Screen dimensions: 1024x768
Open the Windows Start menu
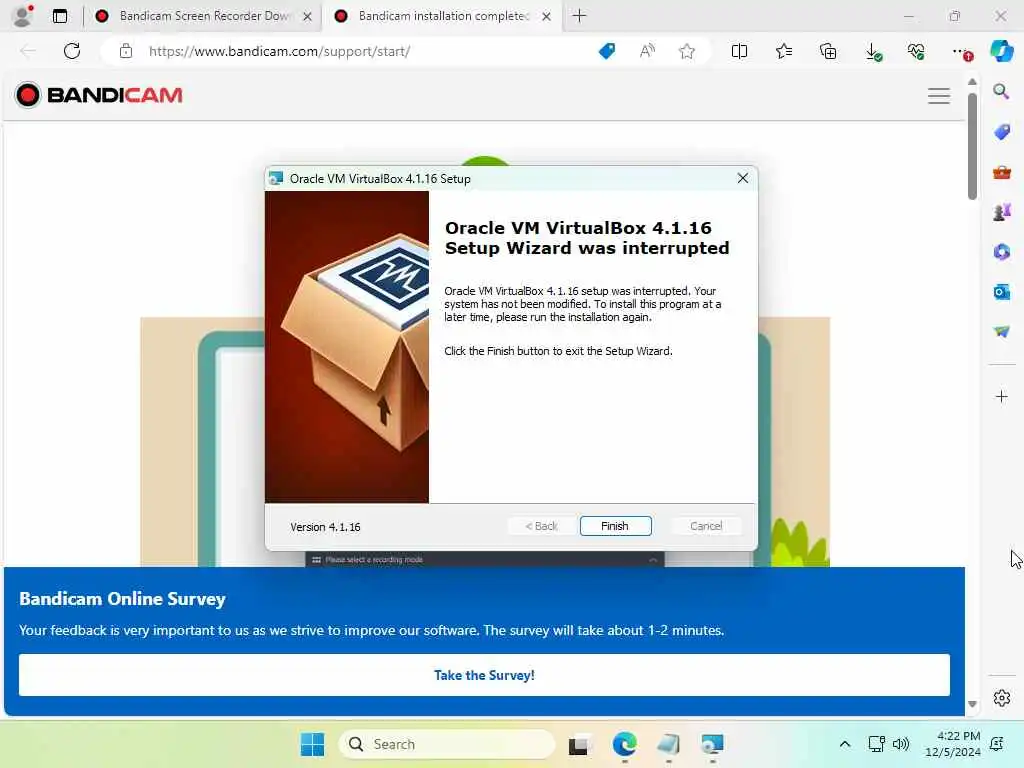pos(312,744)
